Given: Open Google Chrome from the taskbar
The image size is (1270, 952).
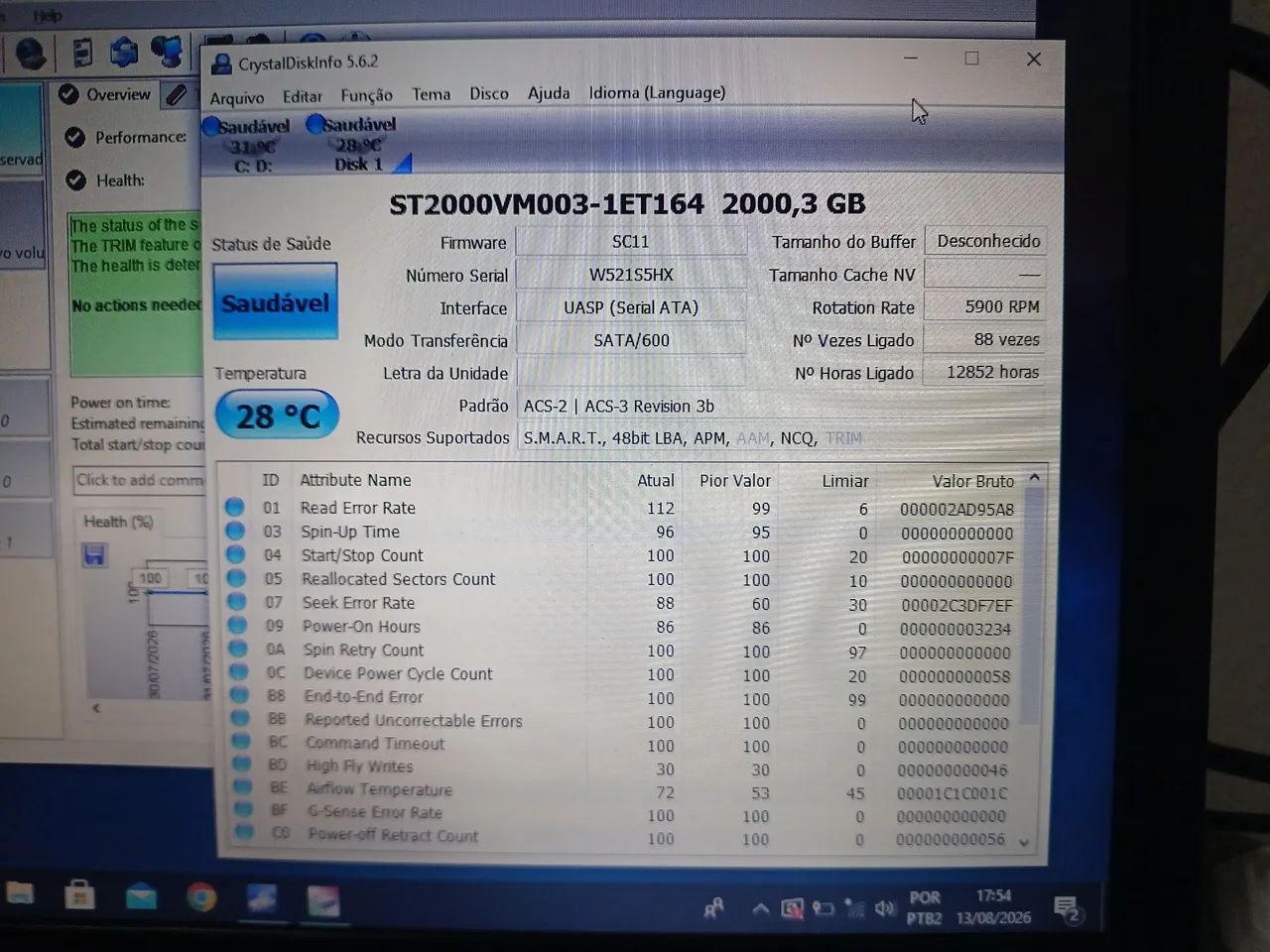Looking at the screenshot, I should pos(201,898).
